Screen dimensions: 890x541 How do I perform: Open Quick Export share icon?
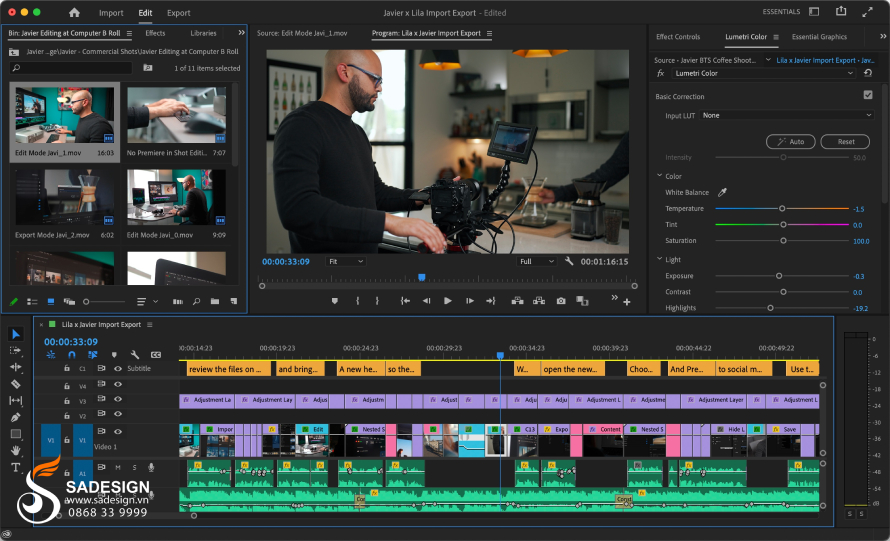(x=841, y=11)
